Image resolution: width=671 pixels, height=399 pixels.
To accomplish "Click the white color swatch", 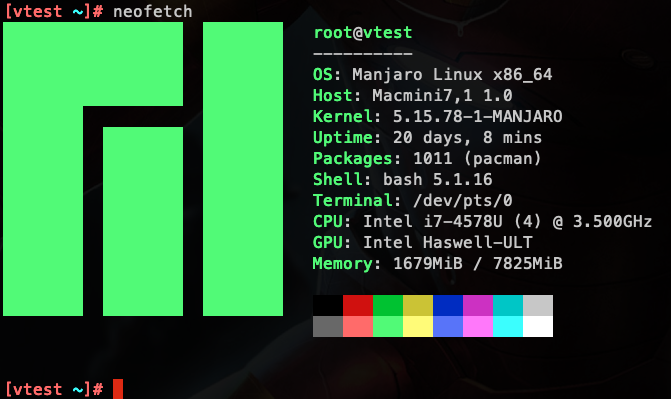I will [x=538, y=326].
